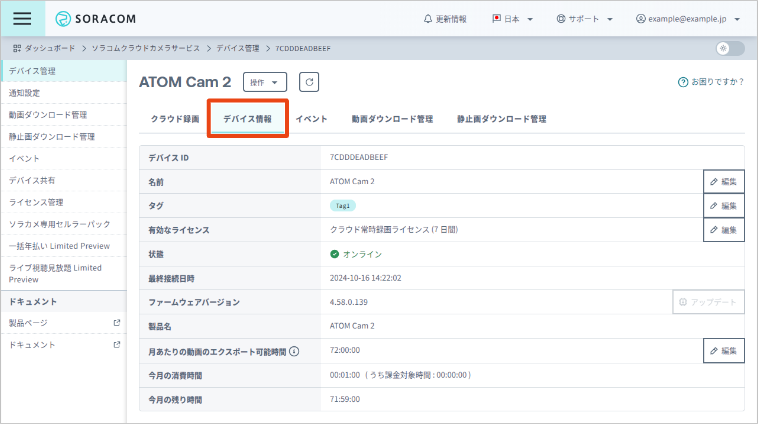The width and height of the screenshot is (758, 424).
Task: Open イベント in the sidebar
Action: (x=63, y=158)
